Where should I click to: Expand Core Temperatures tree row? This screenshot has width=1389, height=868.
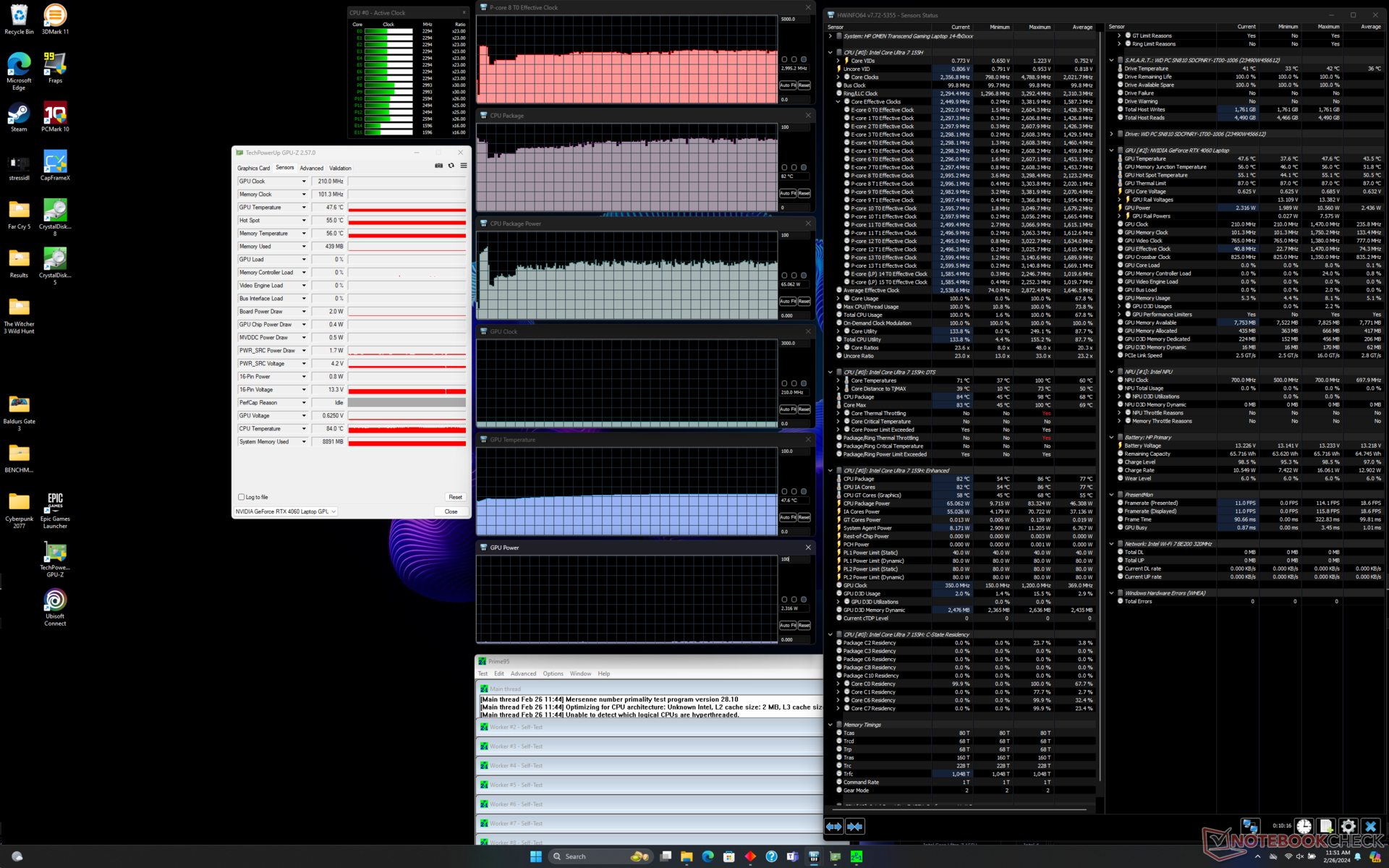pyautogui.click(x=838, y=380)
